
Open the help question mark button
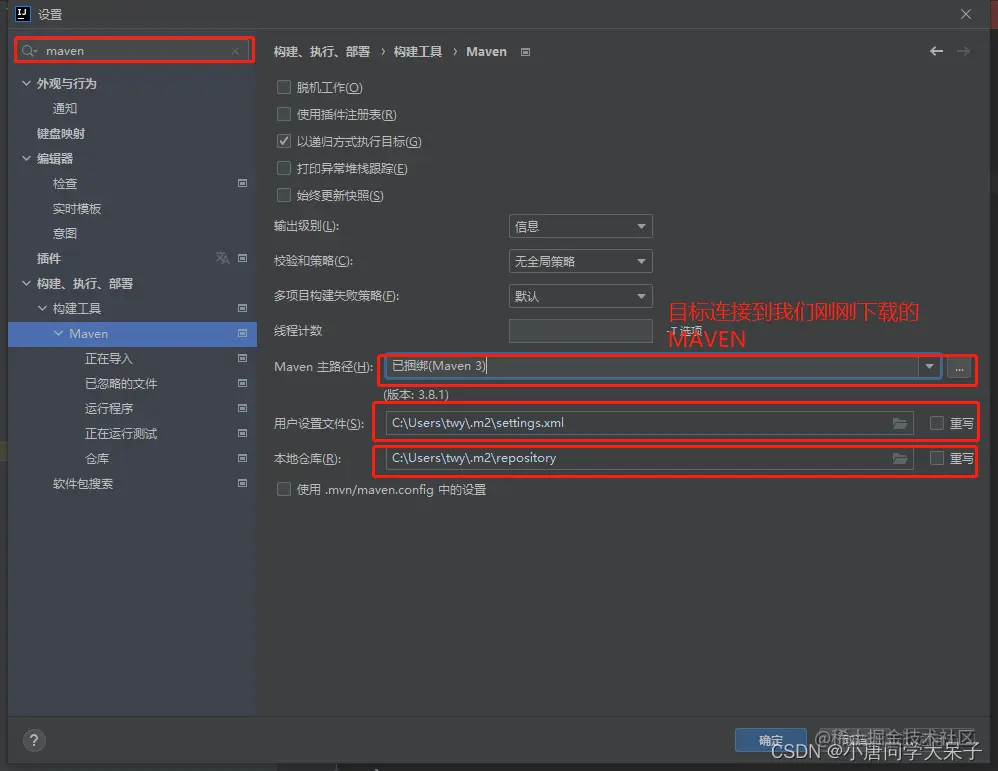34,740
